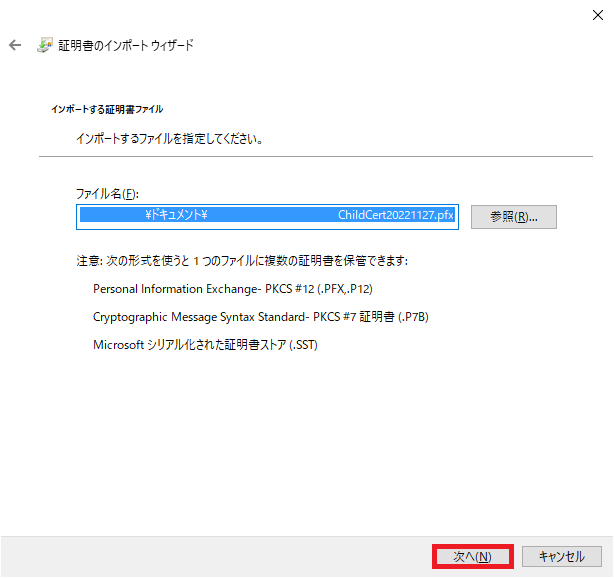The width and height of the screenshot is (614, 578).
Task: Proceed with the 次へ(N) button
Action: pyautogui.click(x=472, y=556)
